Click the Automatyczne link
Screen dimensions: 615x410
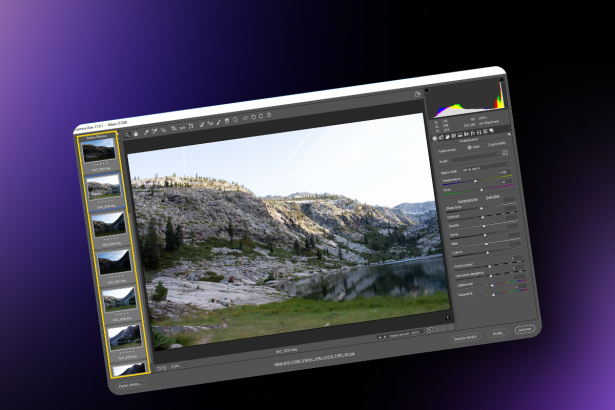tap(468, 201)
